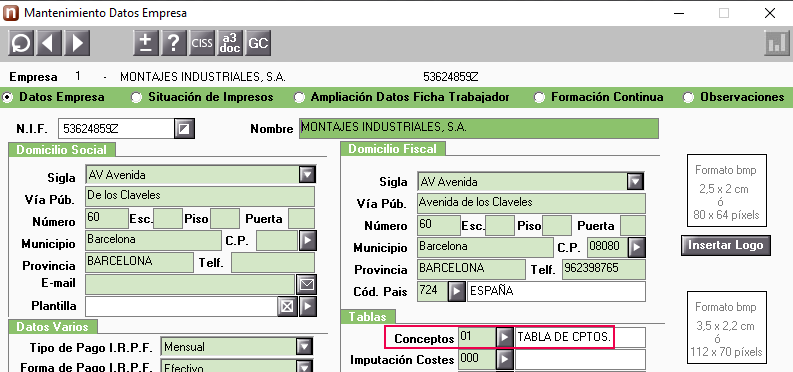This screenshot has height=372, width=793.
Task: Select Situación de Impresos radio option
Action: coord(136,98)
